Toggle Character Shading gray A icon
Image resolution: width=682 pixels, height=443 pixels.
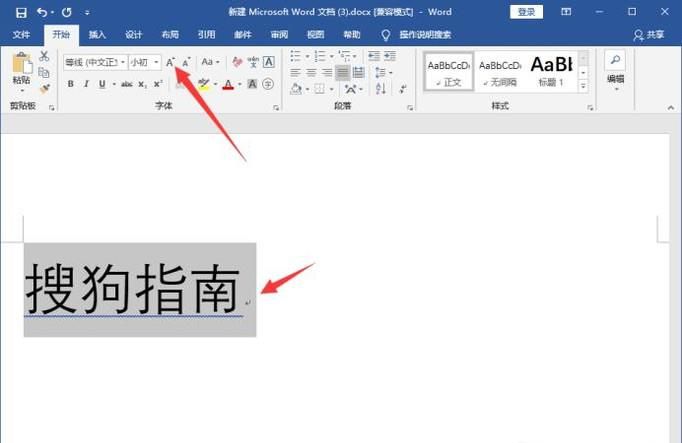pos(252,84)
